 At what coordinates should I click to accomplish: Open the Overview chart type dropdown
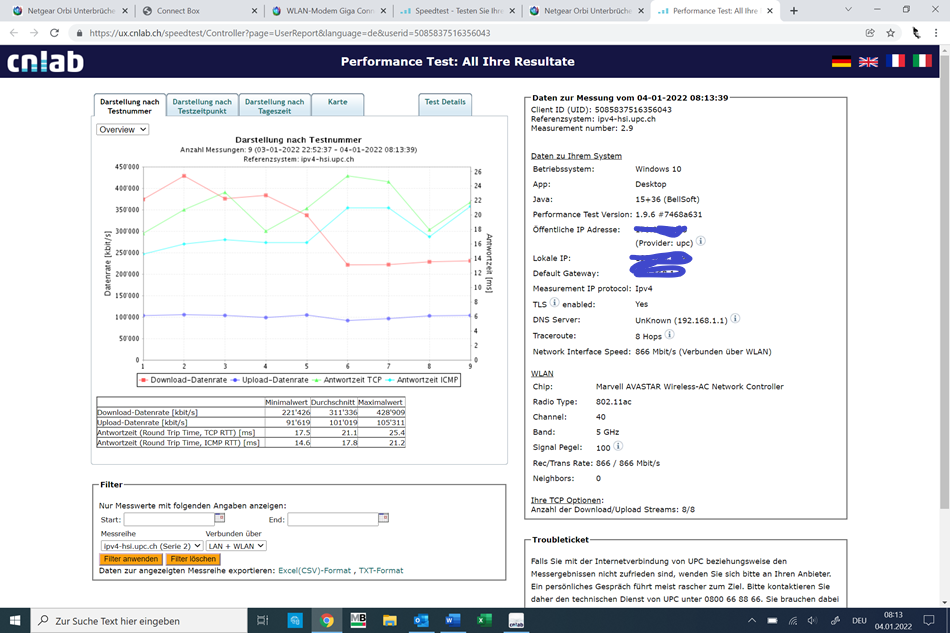(122, 129)
